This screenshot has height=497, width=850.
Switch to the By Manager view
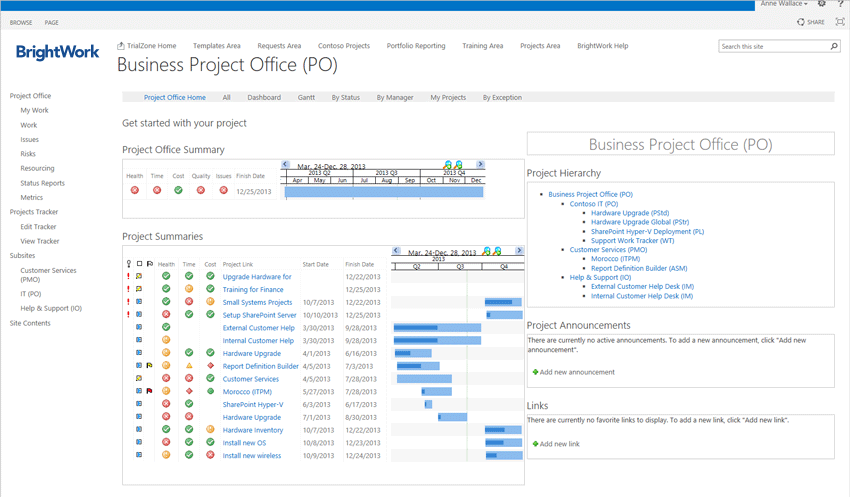(x=394, y=98)
